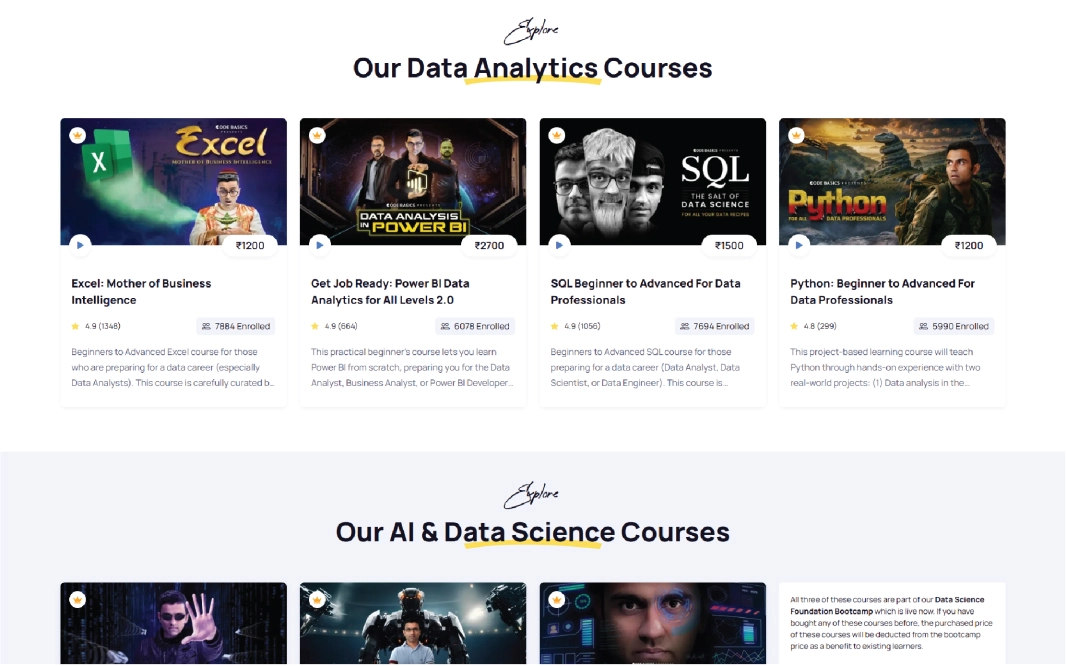Click the star rating icon on the SQL card
Screen dimensions: 1066x666
[553, 325]
